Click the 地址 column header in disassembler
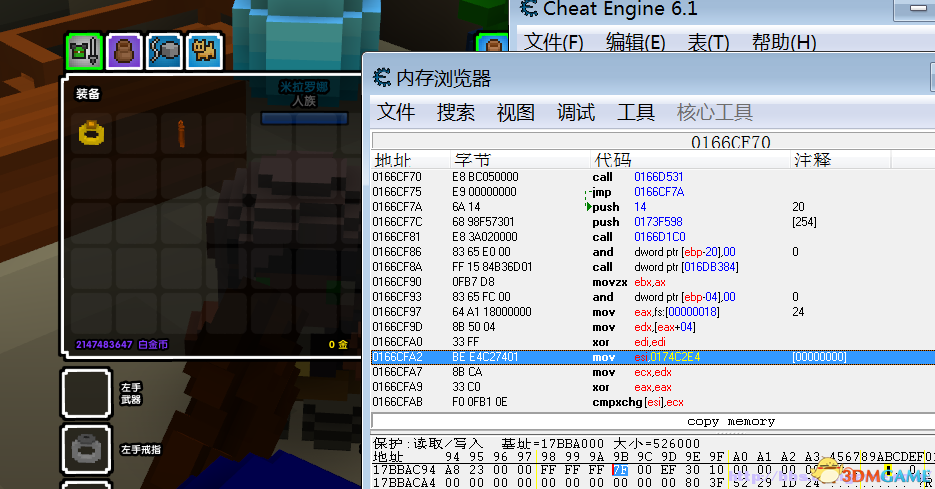935x489 pixels. (411, 160)
